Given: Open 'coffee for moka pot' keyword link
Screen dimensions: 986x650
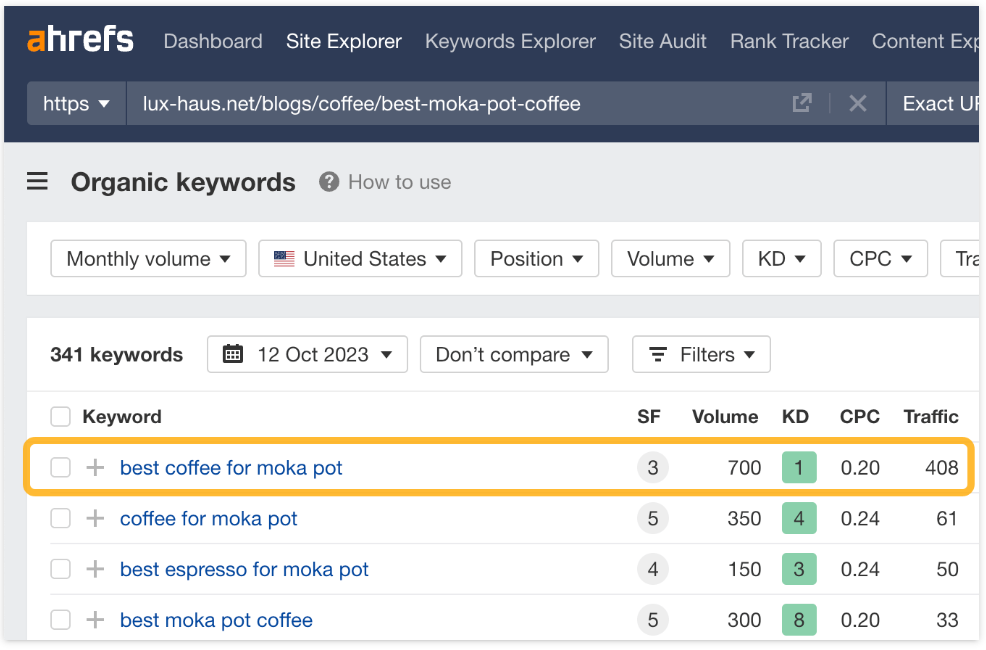Looking at the screenshot, I should coord(208,518).
